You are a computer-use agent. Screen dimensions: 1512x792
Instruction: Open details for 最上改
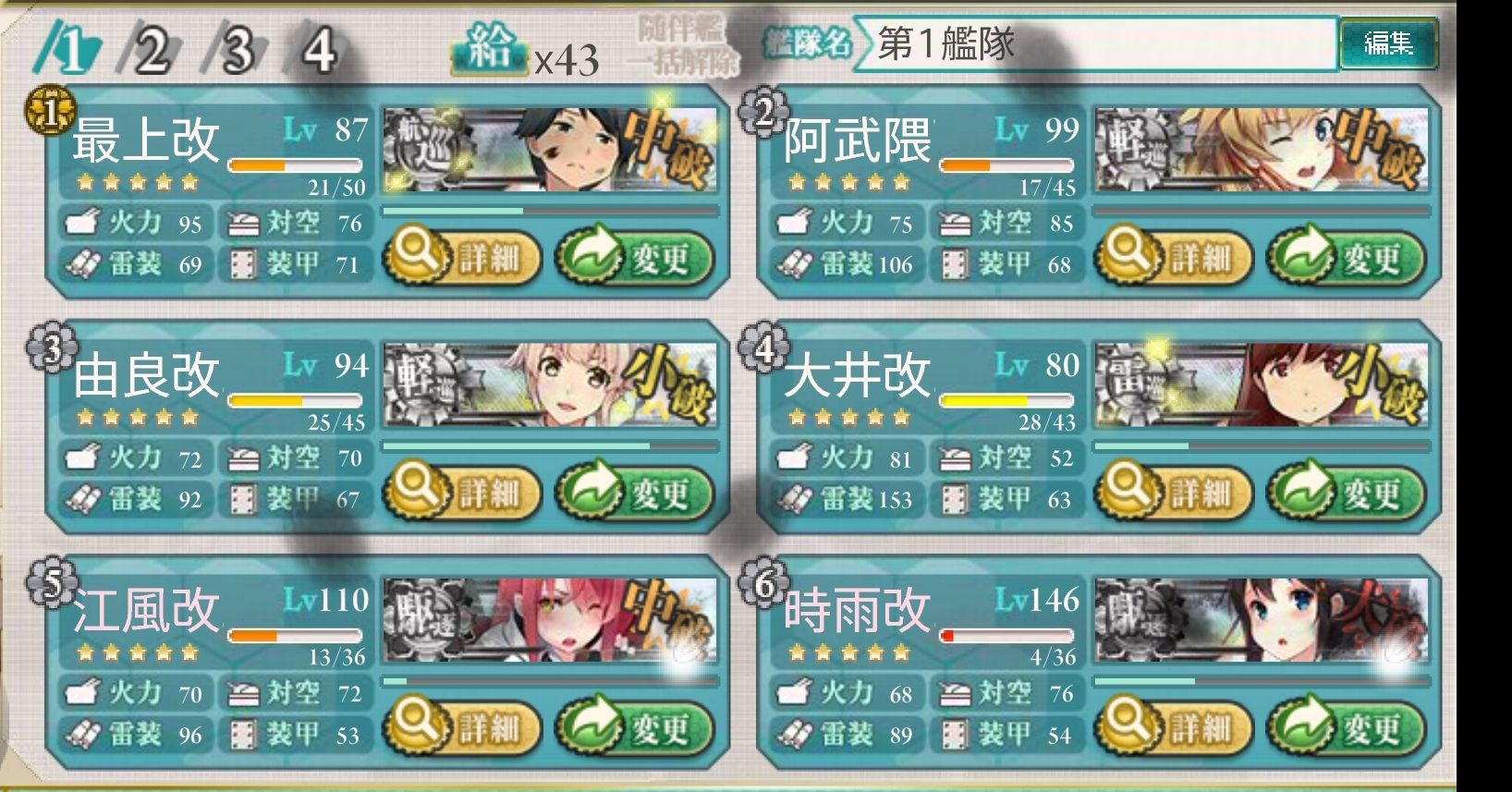[462, 257]
